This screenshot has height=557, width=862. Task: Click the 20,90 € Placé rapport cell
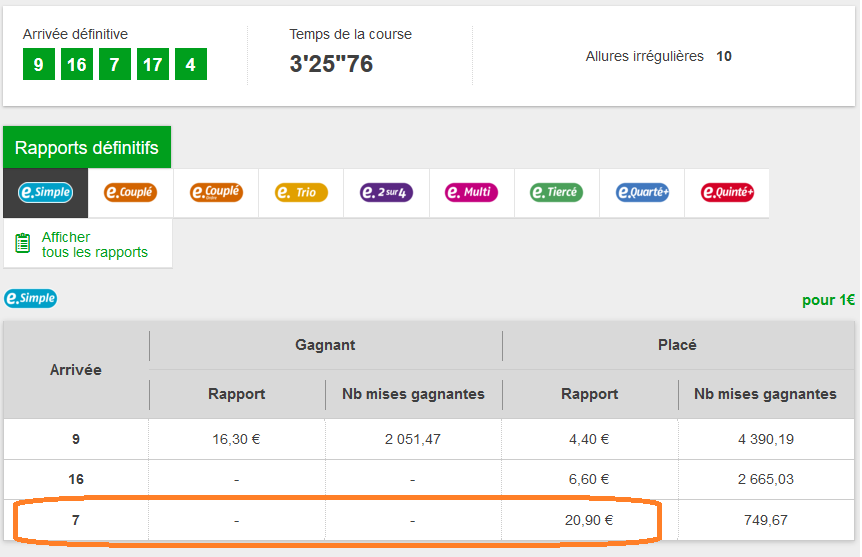(x=589, y=520)
